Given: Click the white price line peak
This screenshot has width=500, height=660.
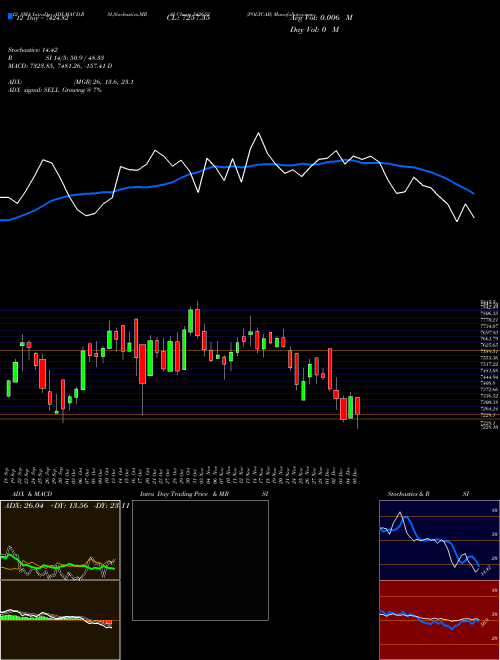Looking at the screenshot, I should (x=258, y=133).
